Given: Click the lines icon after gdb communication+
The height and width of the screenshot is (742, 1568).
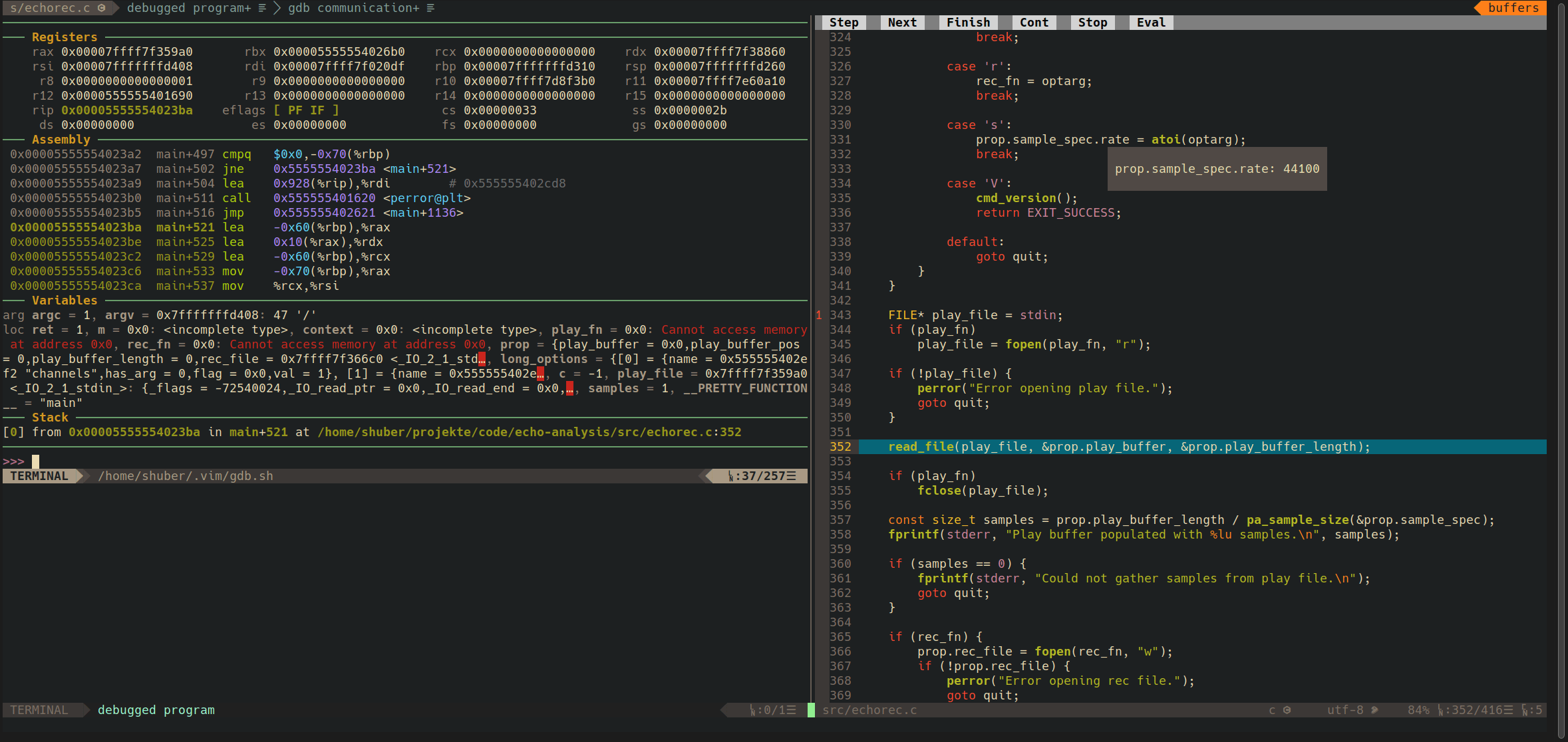Looking at the screenshot, I should (430, 8).
